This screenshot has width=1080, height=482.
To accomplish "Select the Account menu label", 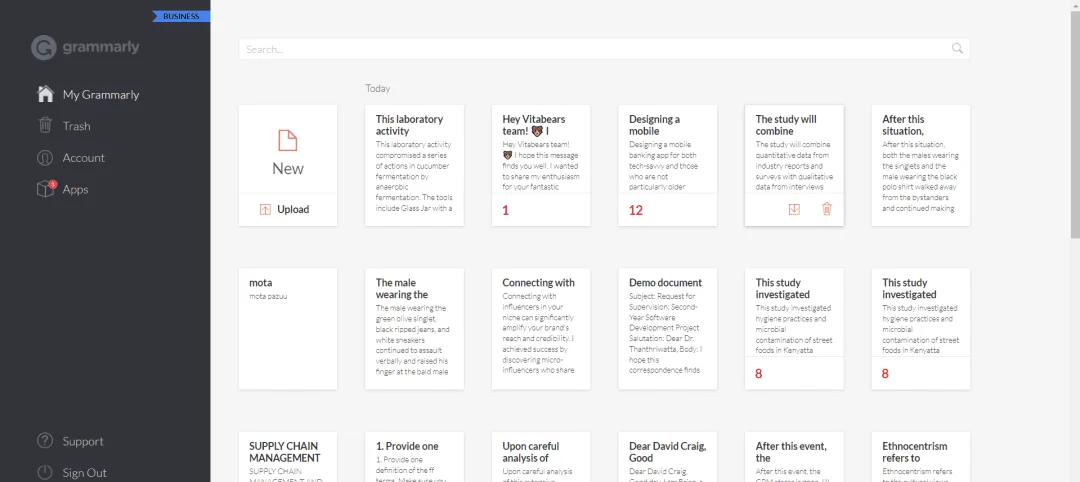I will tap(83, 158).
